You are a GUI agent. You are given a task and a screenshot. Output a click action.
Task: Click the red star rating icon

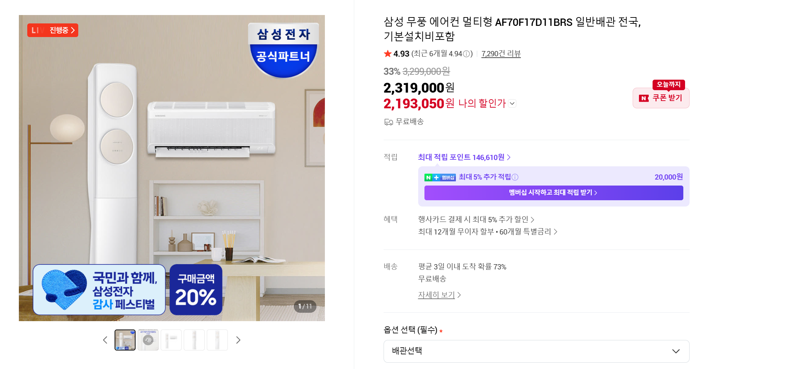(x=387, y=54)
